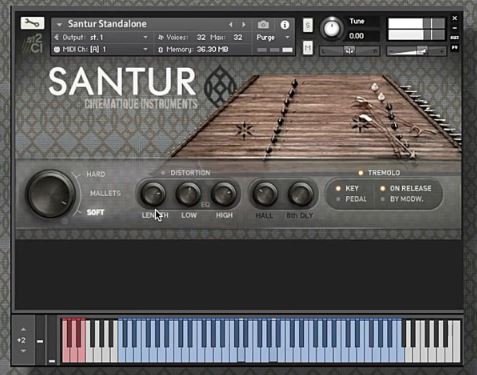Open instrument name dropdown arrow
The height and width of the screenshot is (375, 477).
59,24
